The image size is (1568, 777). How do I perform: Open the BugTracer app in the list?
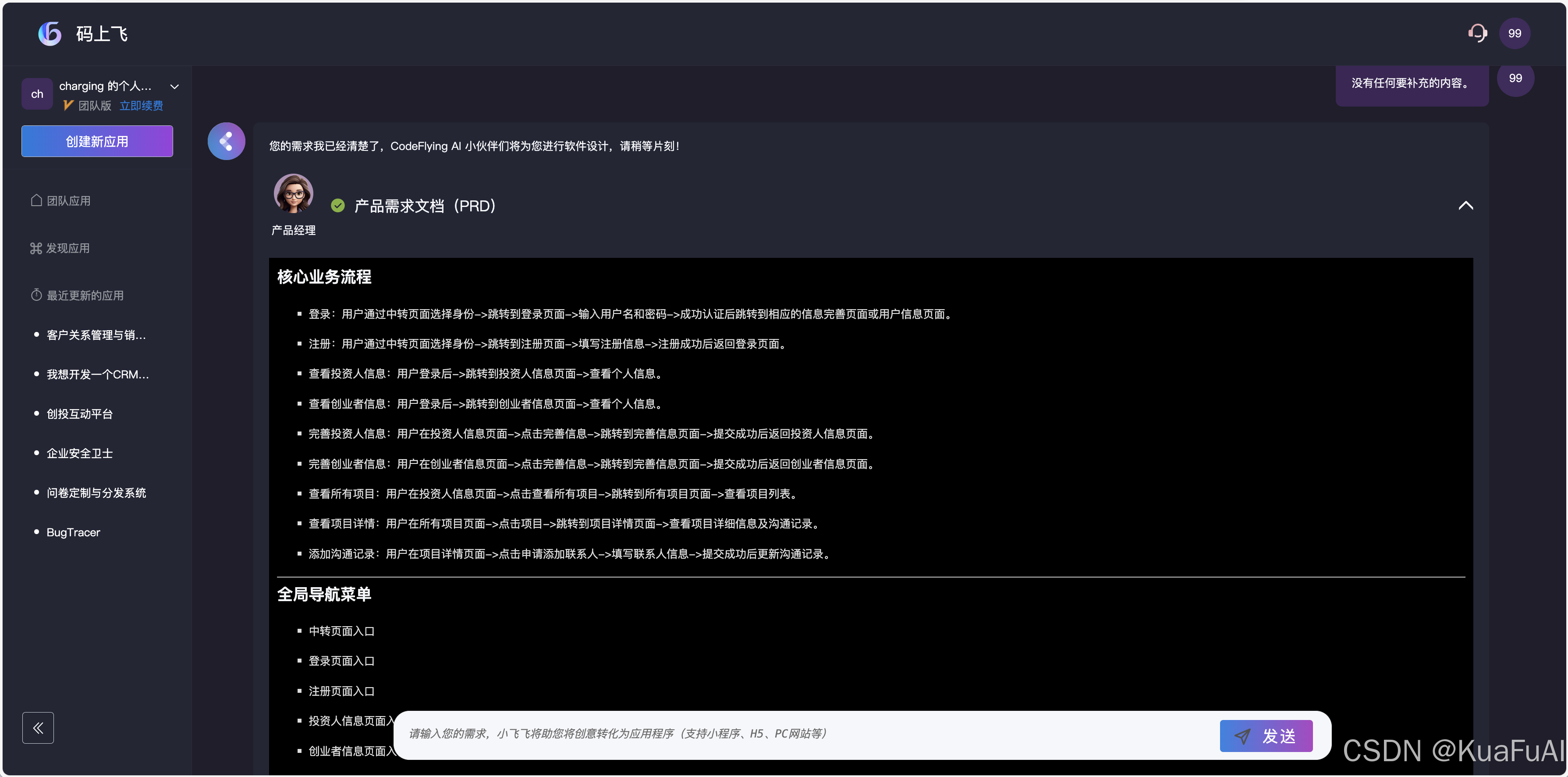pos(73,532)
